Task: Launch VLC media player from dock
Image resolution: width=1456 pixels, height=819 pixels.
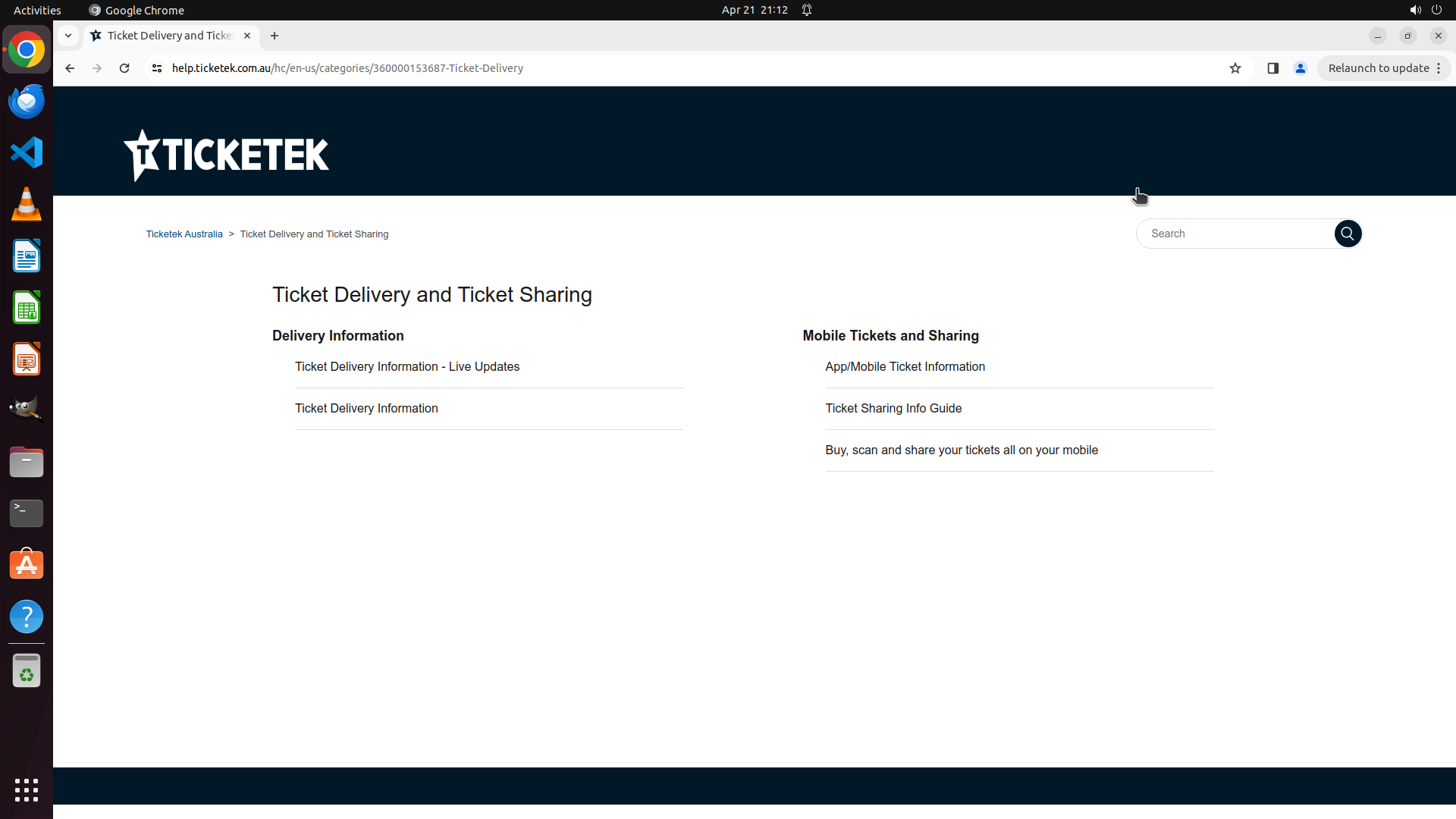Action: [27, 204]
